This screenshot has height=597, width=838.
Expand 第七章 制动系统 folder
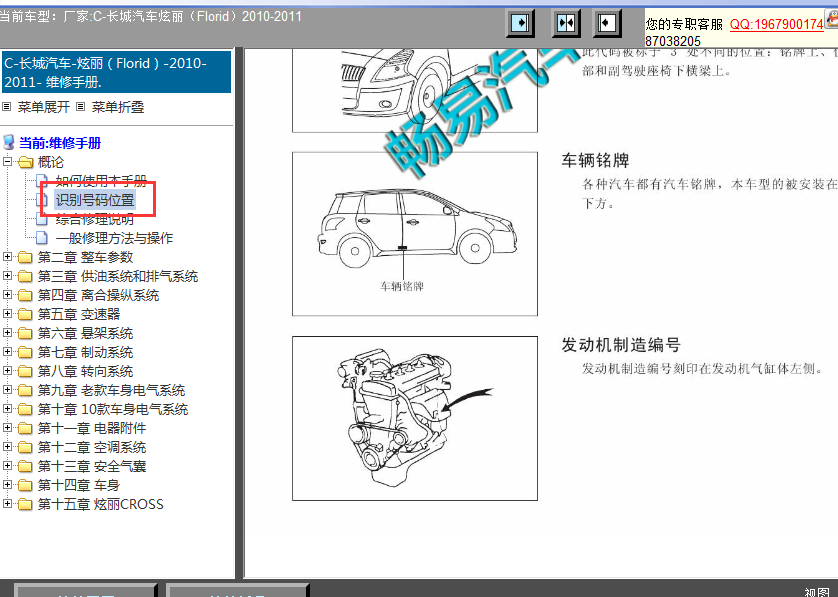click(7, 352)
